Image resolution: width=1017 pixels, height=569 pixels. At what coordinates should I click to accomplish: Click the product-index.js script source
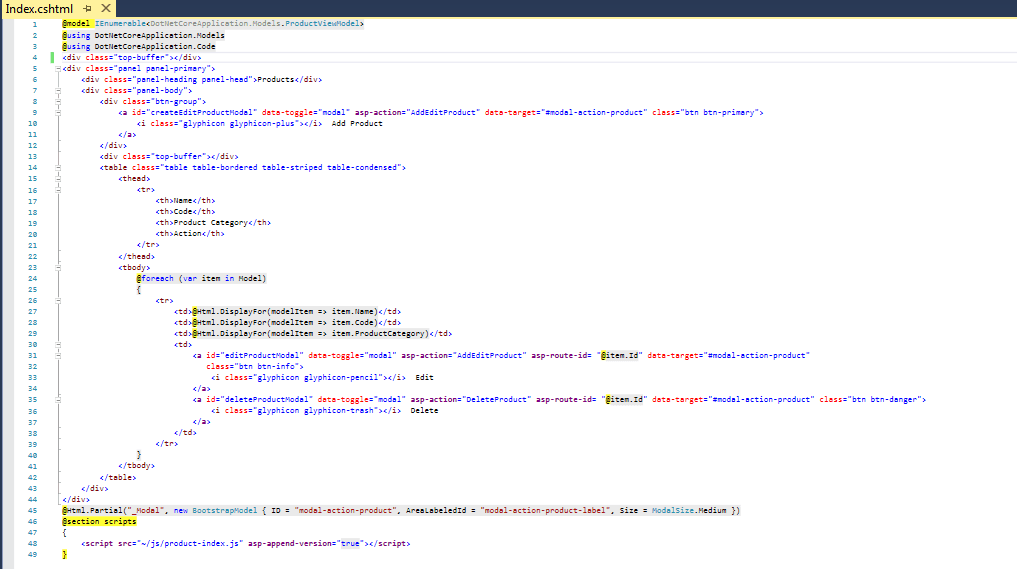pos(192,544)
